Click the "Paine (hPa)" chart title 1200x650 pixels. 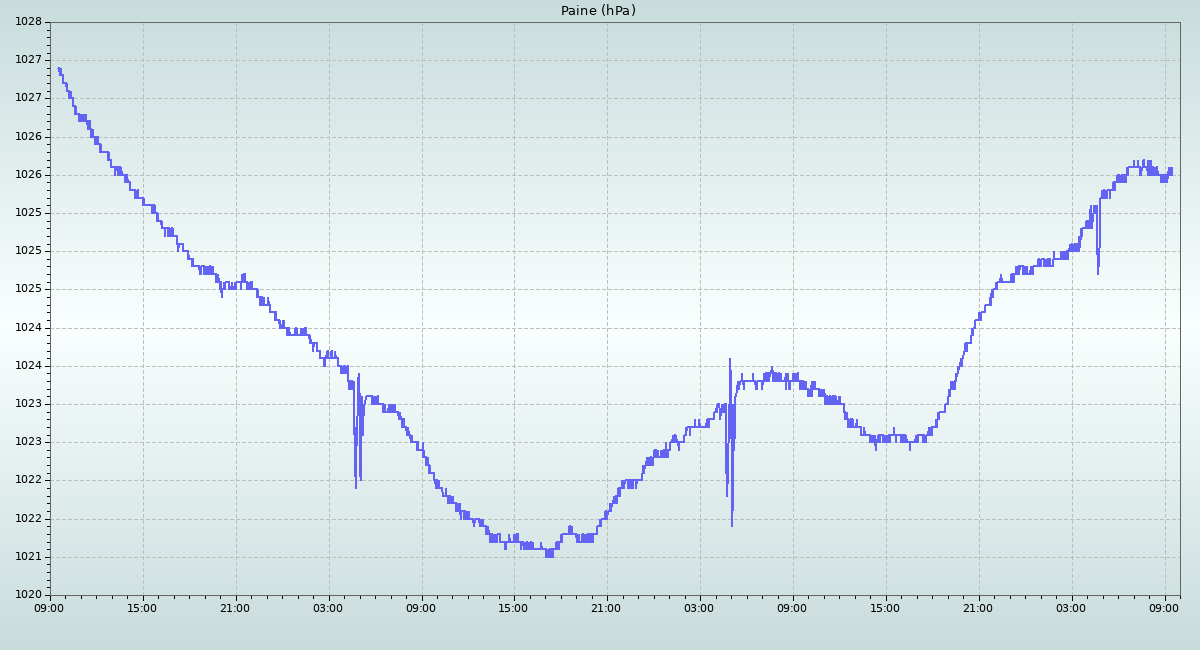pos(598,11)
